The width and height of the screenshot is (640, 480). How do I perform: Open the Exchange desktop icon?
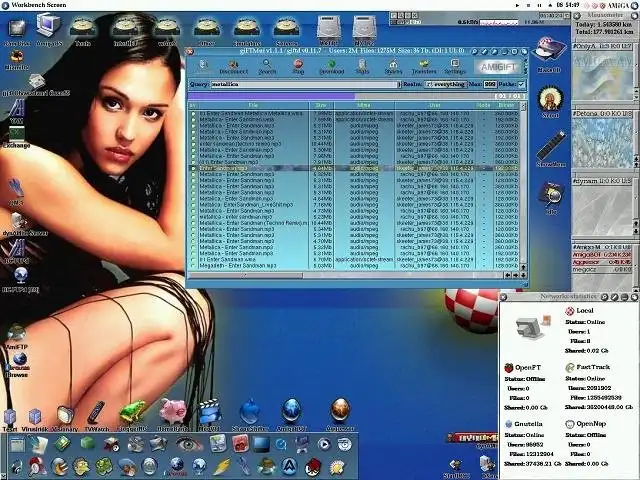point(16,137)
